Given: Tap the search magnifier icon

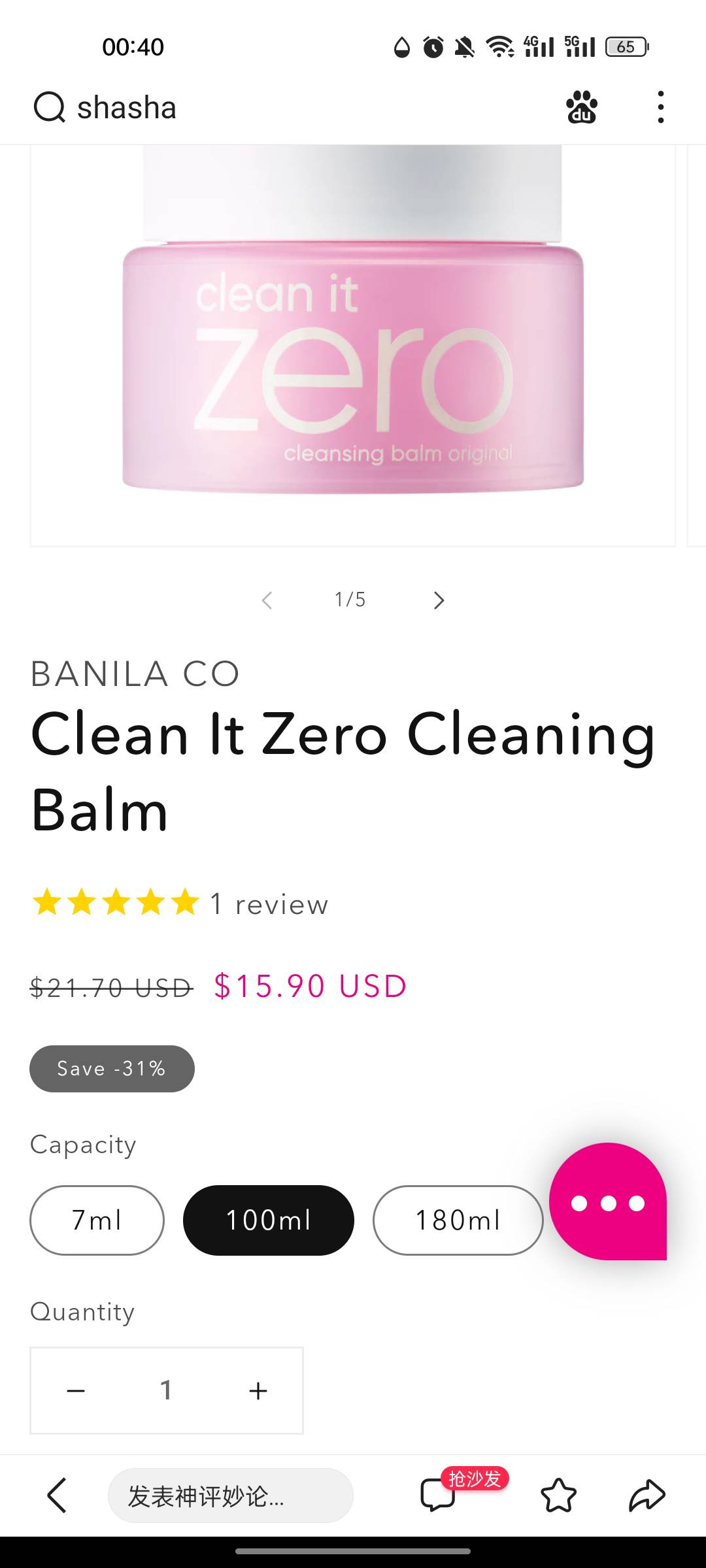Looking at the screenshot, I should [49, 107].
